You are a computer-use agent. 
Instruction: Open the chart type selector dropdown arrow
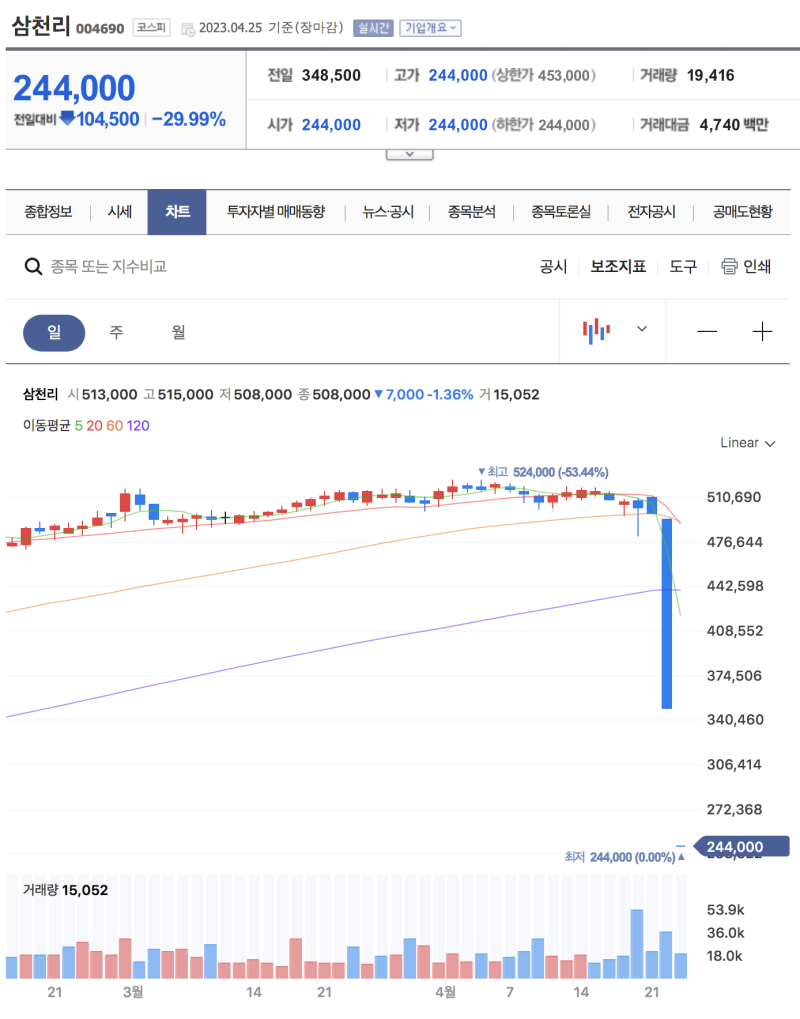642,330
